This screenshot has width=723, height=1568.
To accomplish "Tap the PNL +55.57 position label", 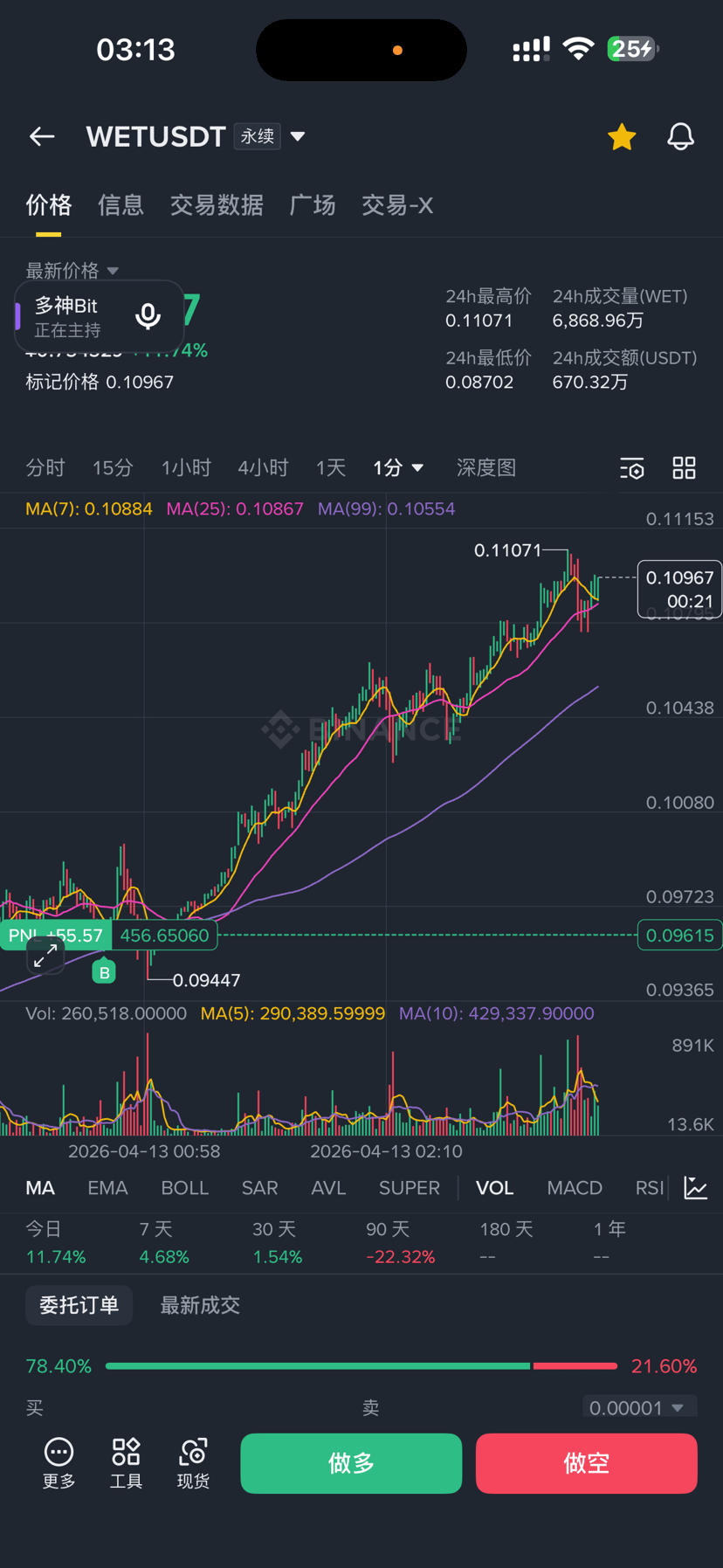I will coord(56,936).
